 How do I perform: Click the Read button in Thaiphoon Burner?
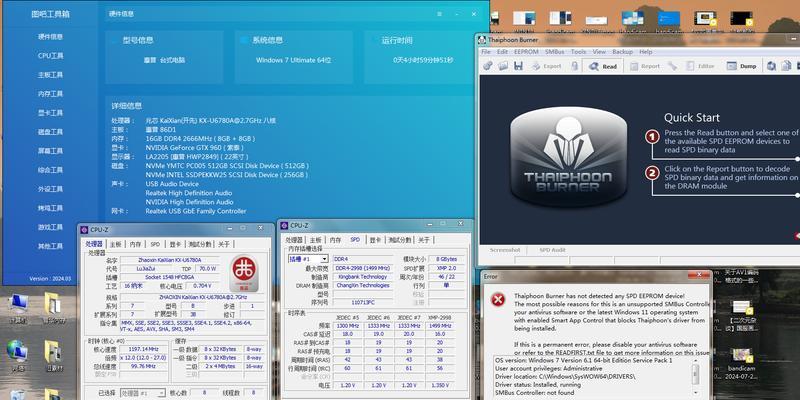(603, 66)
